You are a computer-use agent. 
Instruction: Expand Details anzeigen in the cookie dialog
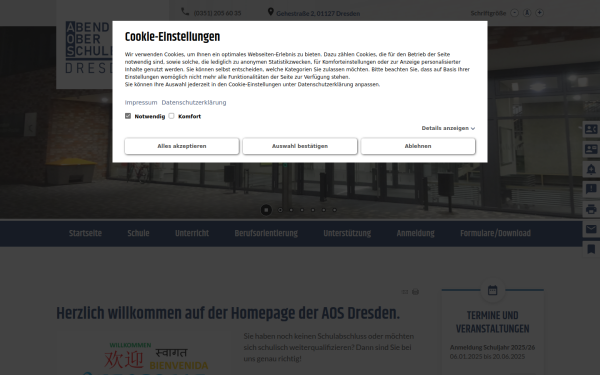[448, 128]
